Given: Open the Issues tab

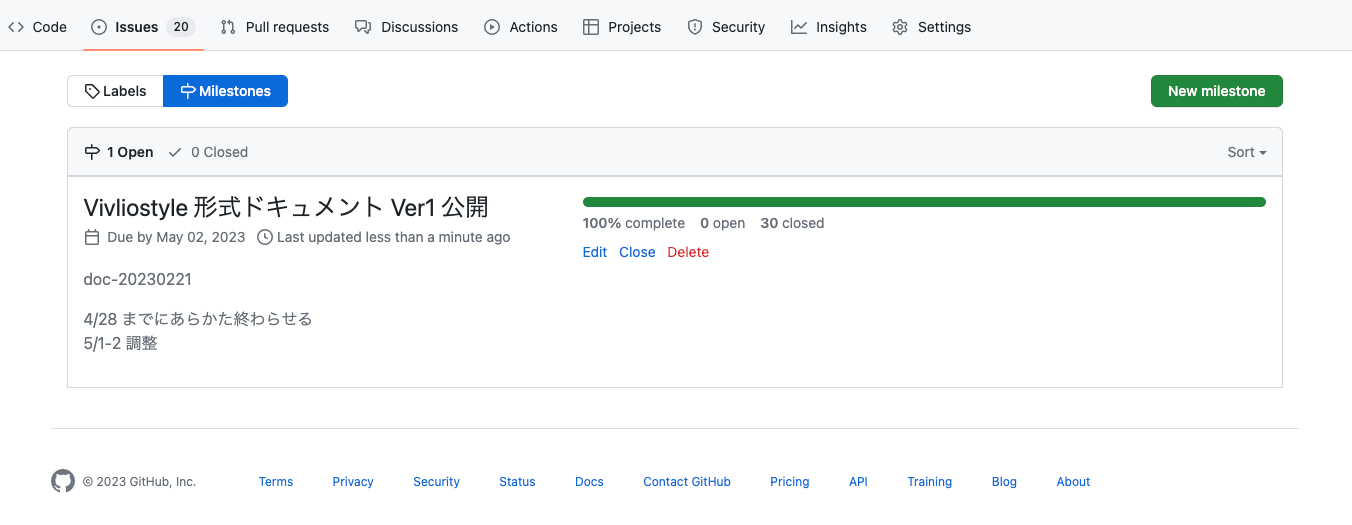Looking at the screenshot, I should [x=143, y=27].
